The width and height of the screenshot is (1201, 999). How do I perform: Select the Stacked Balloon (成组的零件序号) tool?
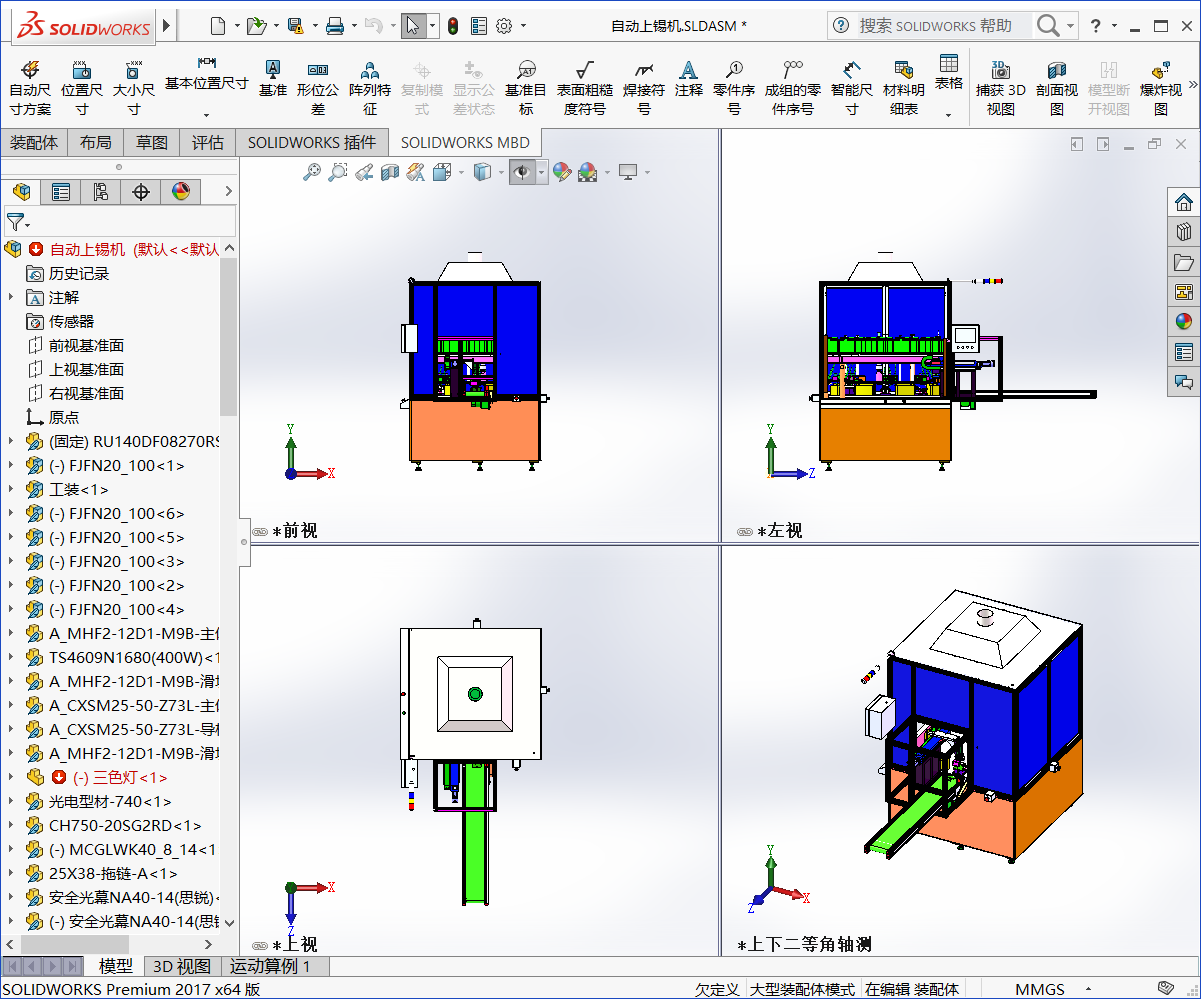[793, 88]
